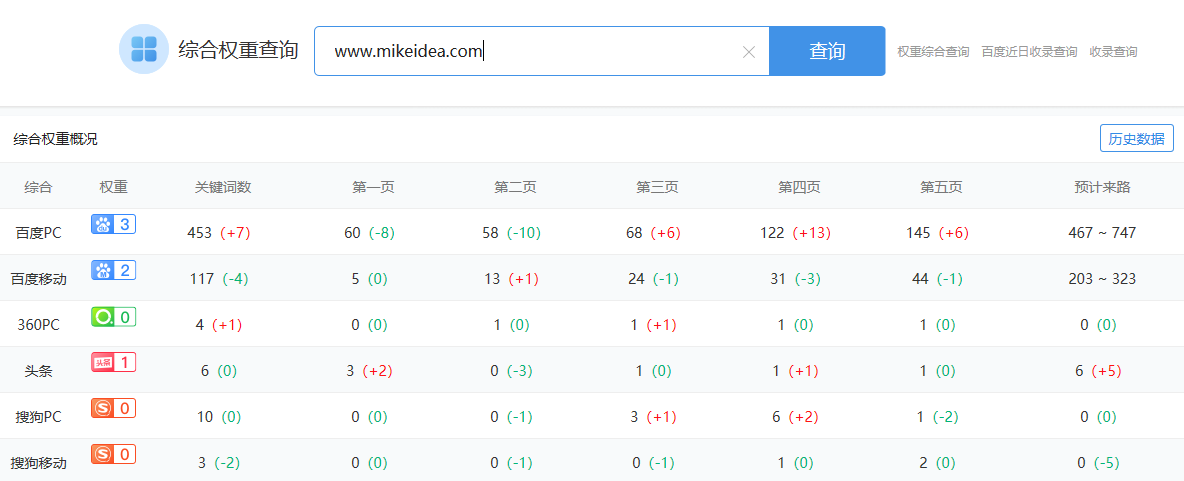1184x481 pixels.
Task: Click the 综合权重查询 page title
Action: pyautogui.click(x=238, y=50)
